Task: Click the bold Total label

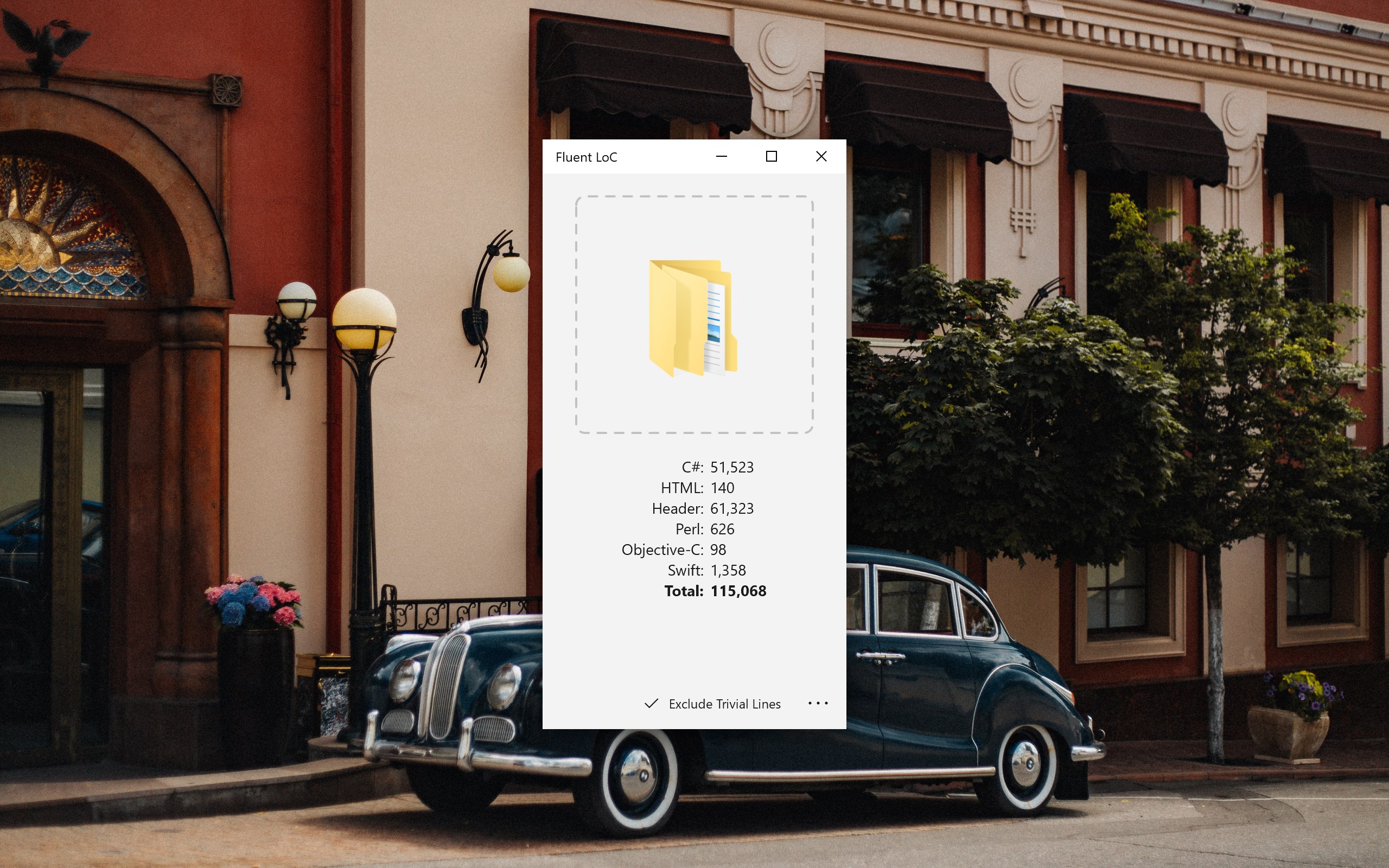Action: point(683,591)
